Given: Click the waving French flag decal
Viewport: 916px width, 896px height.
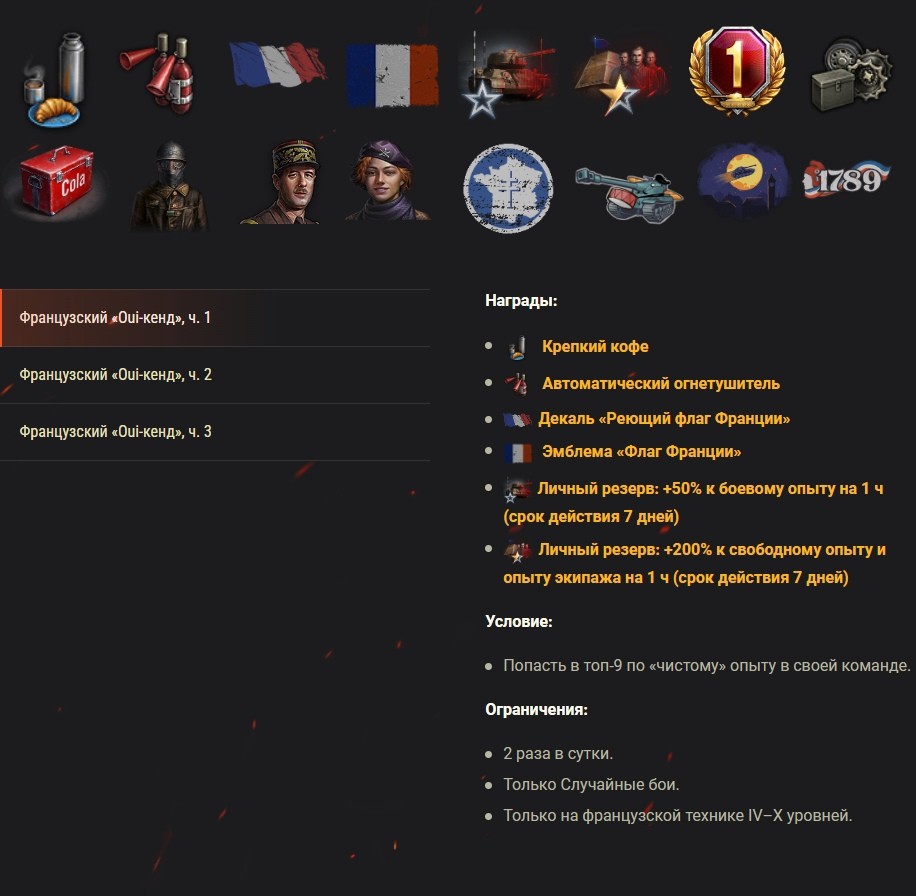Looking at the screenshot, I should pyautogui.click(x=277, y=64).
